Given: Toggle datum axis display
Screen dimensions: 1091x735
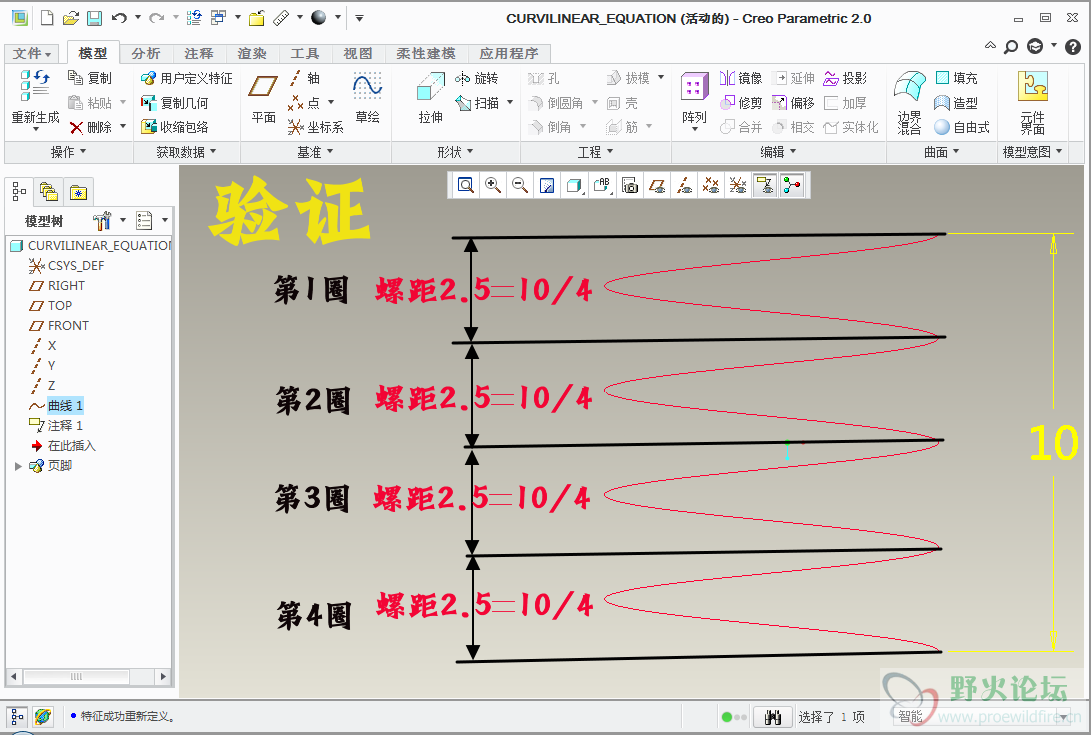Looking at the screenshot, I should 684,185.
